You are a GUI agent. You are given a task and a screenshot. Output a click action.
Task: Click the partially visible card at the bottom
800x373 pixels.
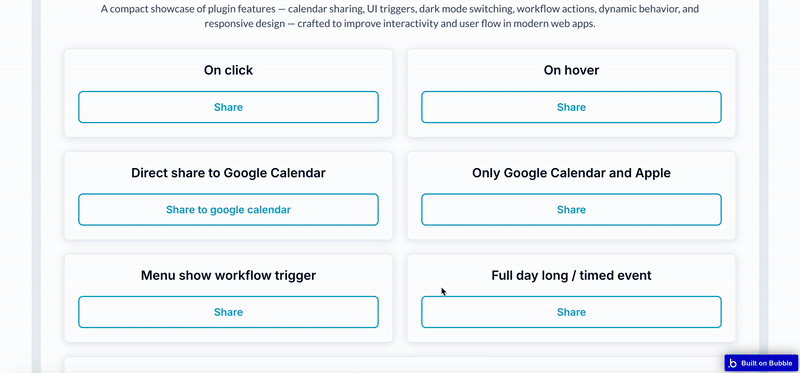399,365
